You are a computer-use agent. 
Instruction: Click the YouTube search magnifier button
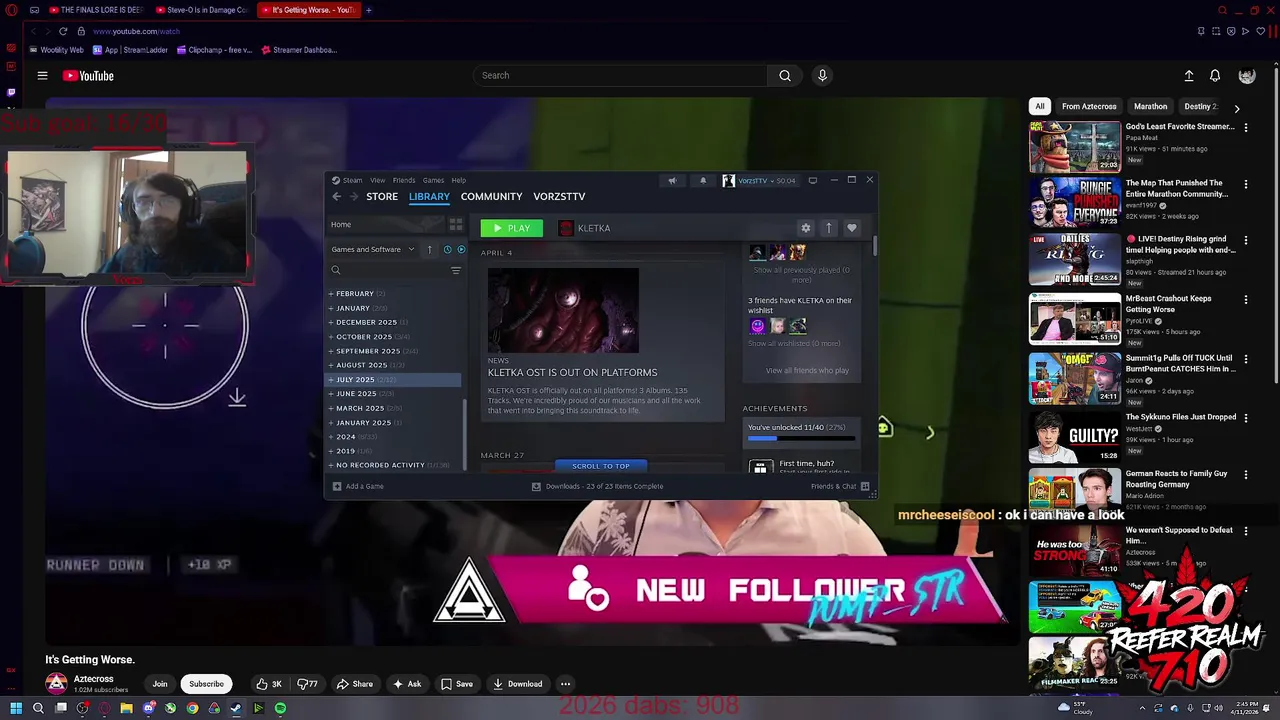(785, 75)
